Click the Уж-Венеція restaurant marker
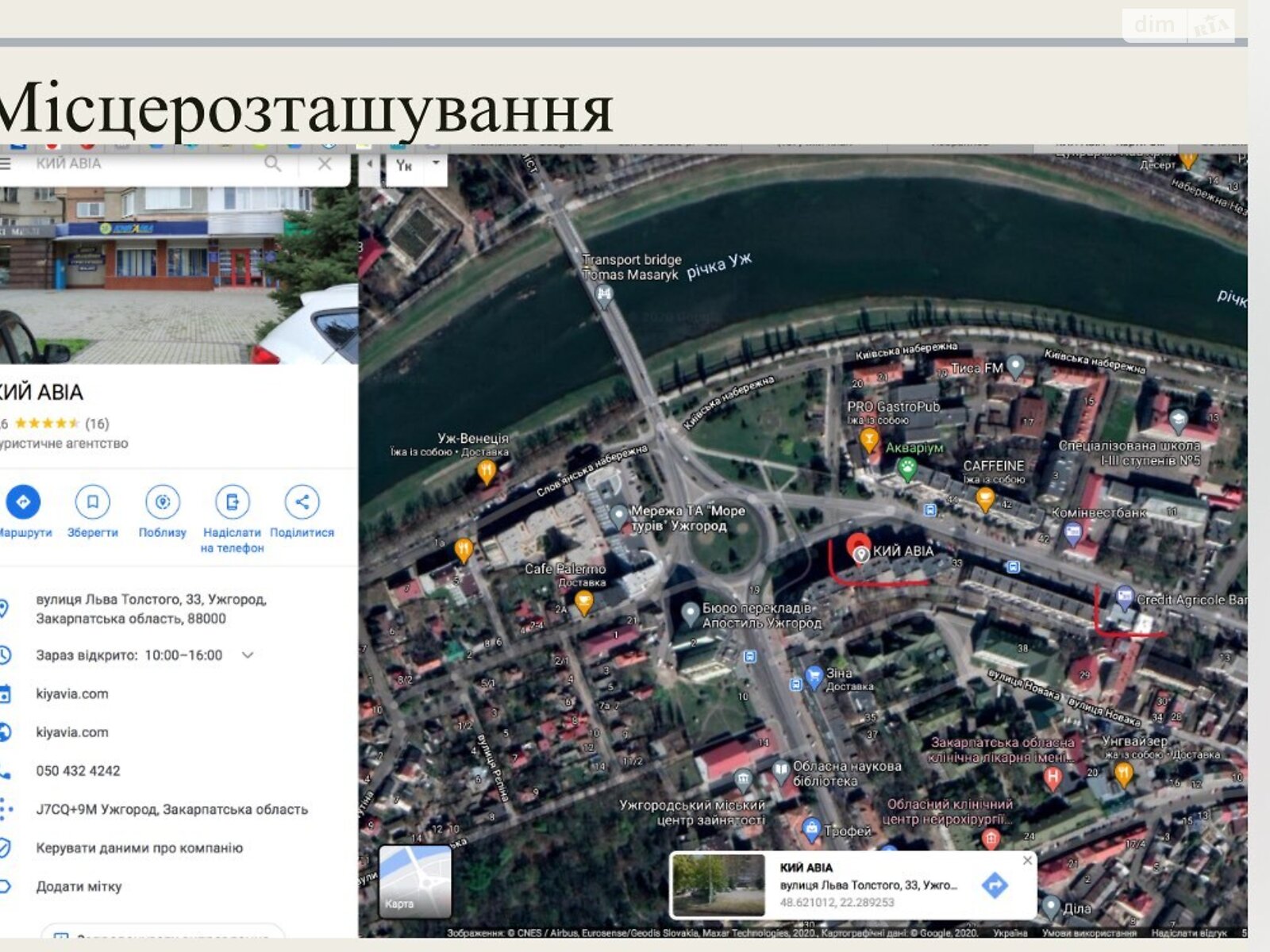This screenshot has height=952, width=1270. (x=487, y=473)
